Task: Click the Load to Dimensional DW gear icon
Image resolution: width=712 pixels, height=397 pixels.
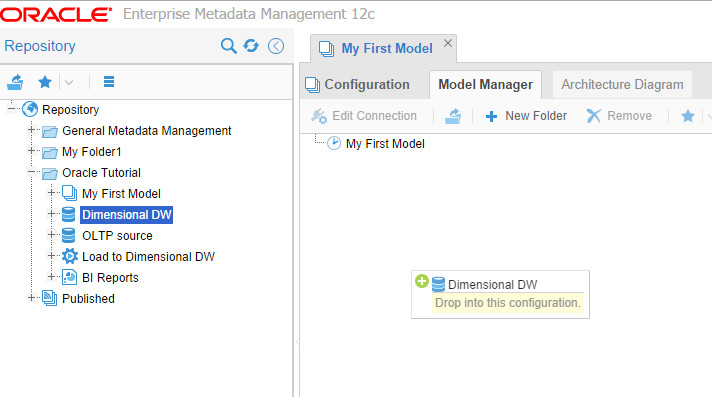Action: (x=69, y=256)
